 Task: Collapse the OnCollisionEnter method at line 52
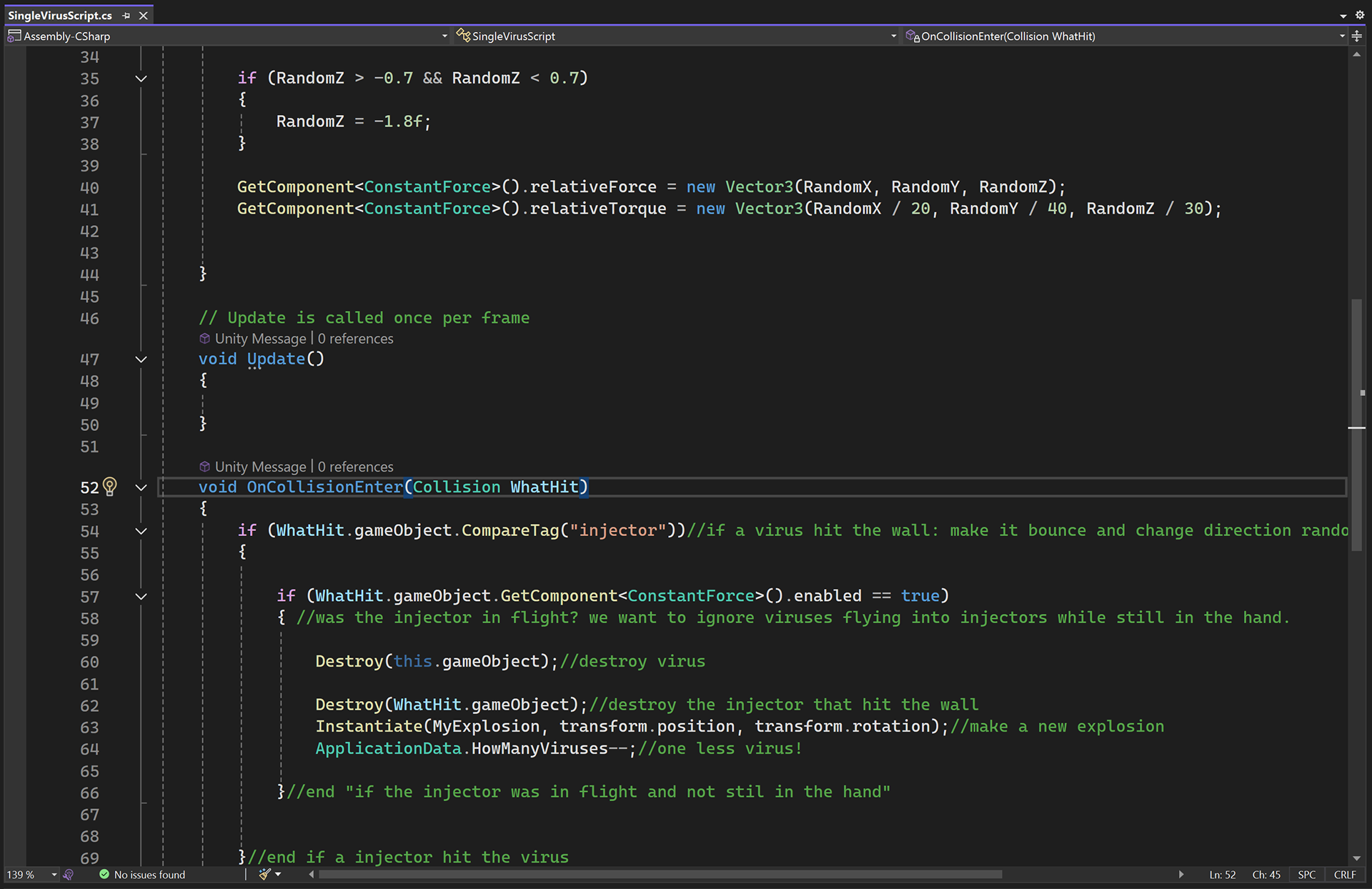[141, 487]
